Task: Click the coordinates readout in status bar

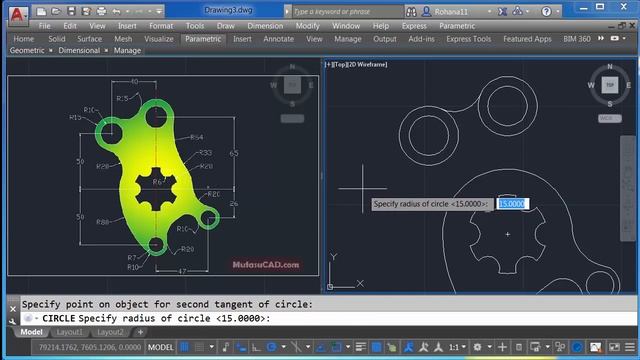Action: coord(90,347)
